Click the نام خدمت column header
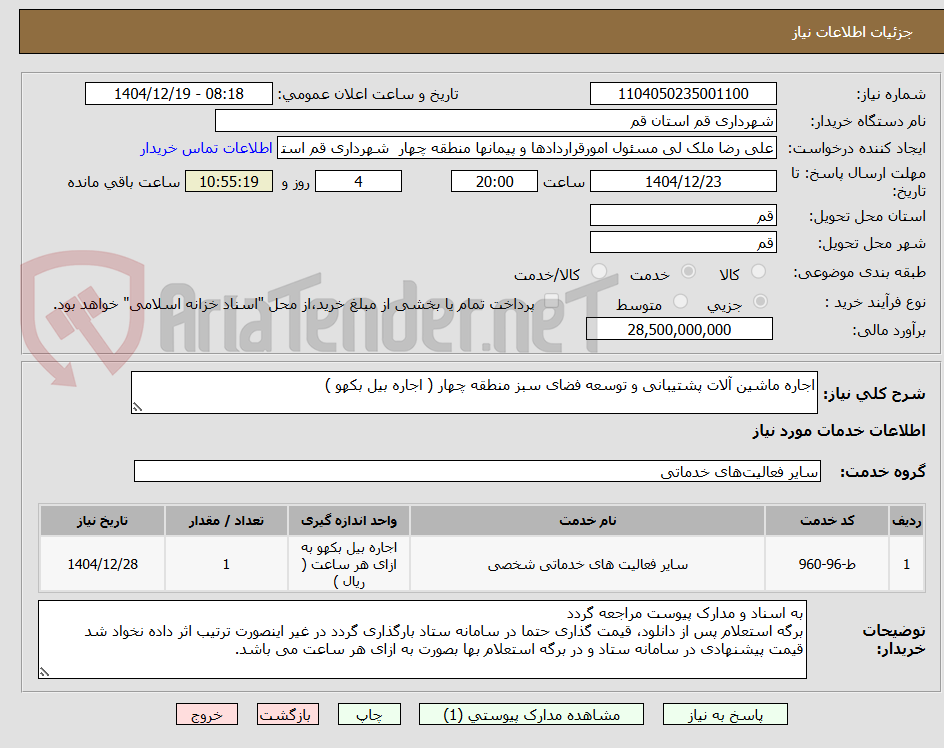The height and width of the screenshot is (748, 944). click(588, 520)
